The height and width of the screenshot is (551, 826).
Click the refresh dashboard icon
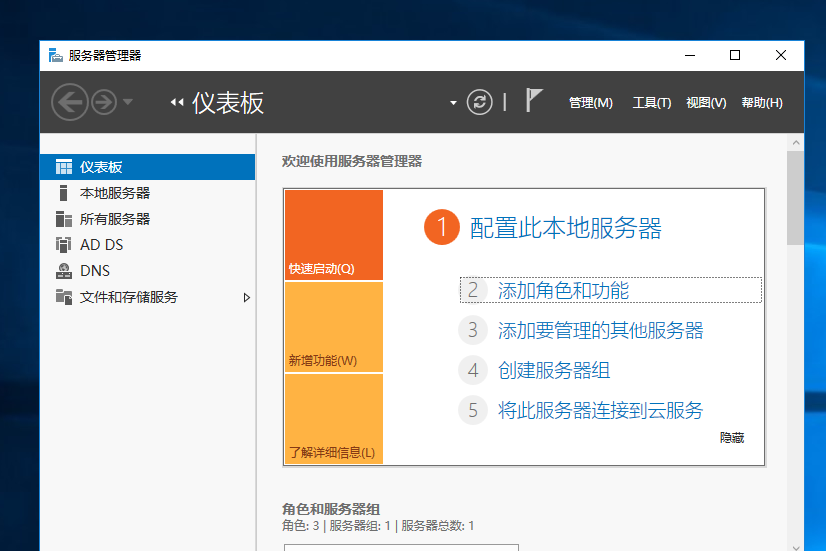point(480,102)
